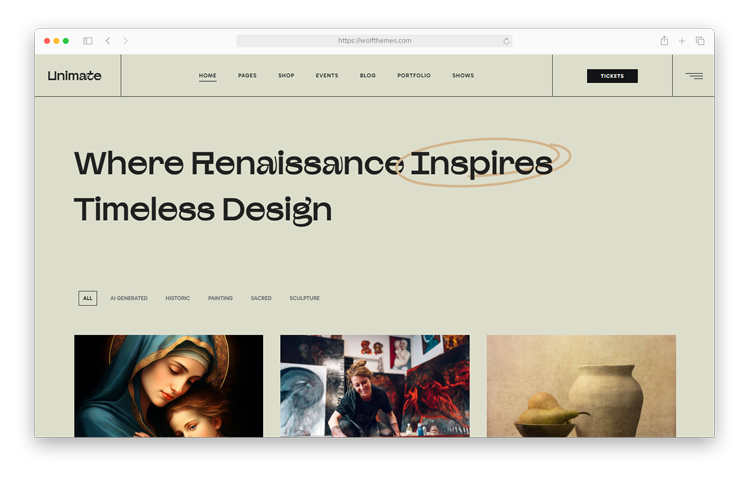Open the browser share icon

664,41
